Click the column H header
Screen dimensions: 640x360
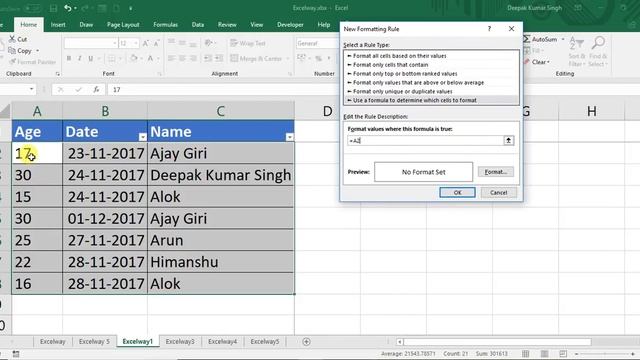[x=591, y=111]
